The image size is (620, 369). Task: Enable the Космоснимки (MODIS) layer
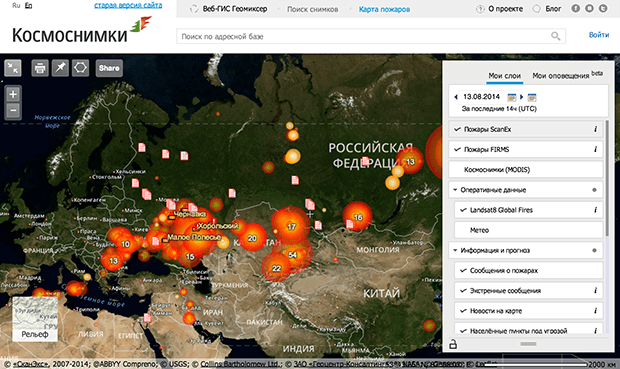pyautogui.click(x=525, y=170)
